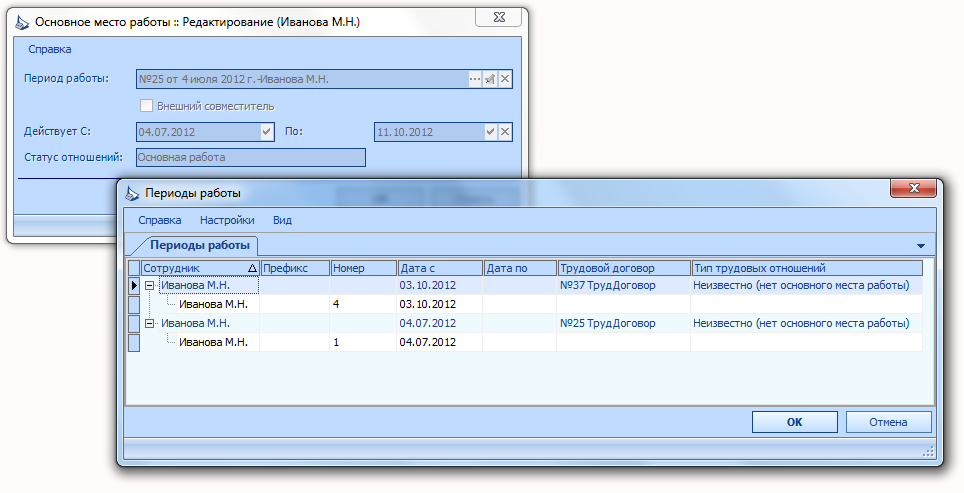Close the Периоды работы window
This screenshot has height=493, width=964.
click(914, 188)
